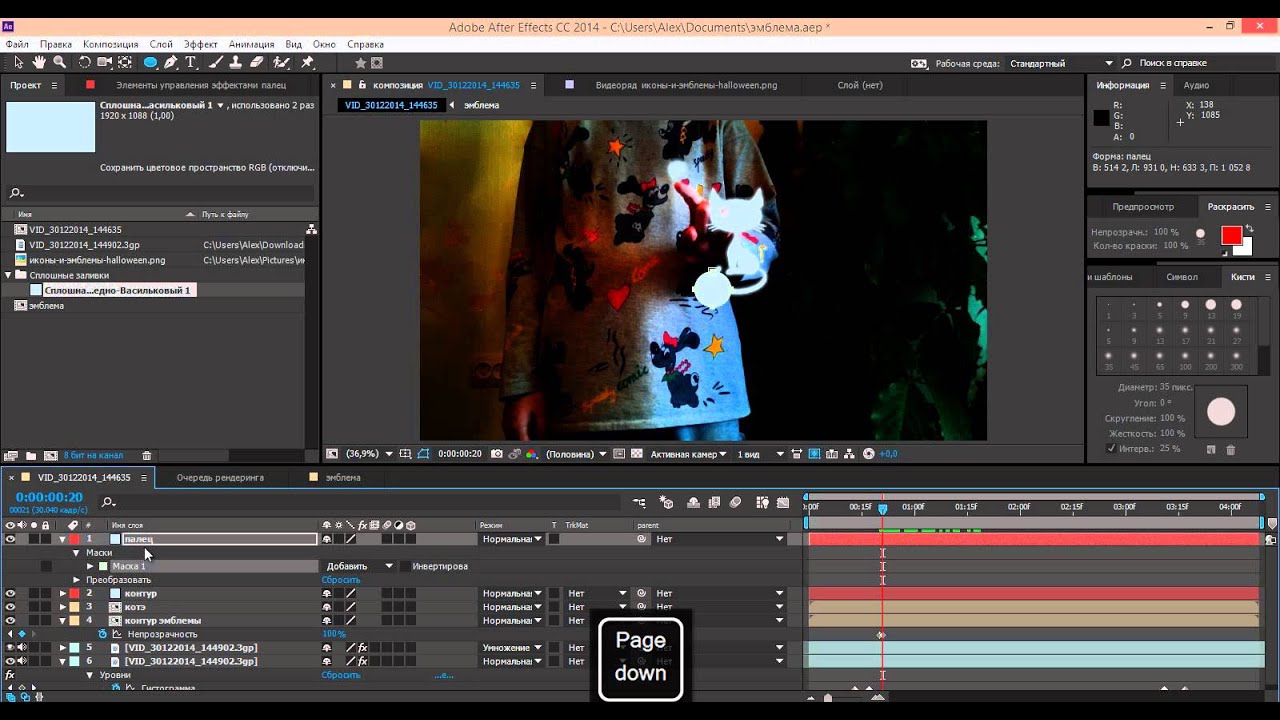
Task: Click the current time indicator in timeline ruler
Action: [882, 509]
